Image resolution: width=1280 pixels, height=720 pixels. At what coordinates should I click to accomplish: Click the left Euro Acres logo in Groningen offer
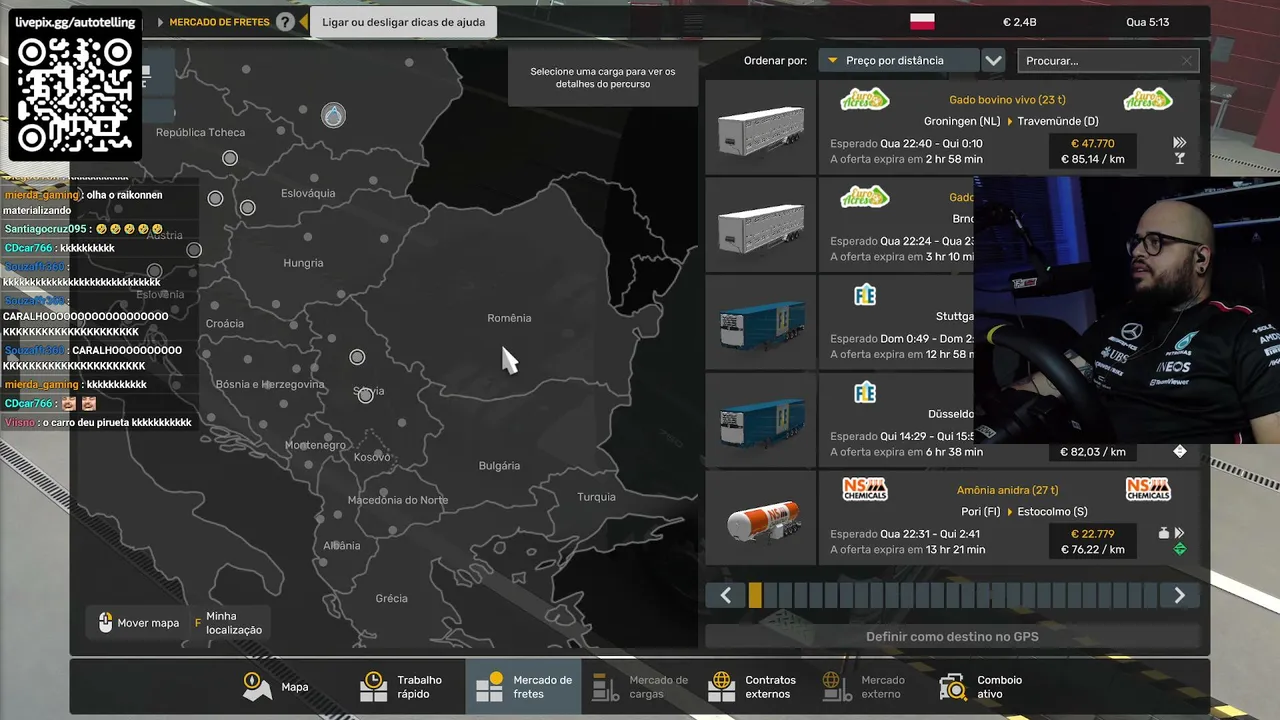coord(865,99)
